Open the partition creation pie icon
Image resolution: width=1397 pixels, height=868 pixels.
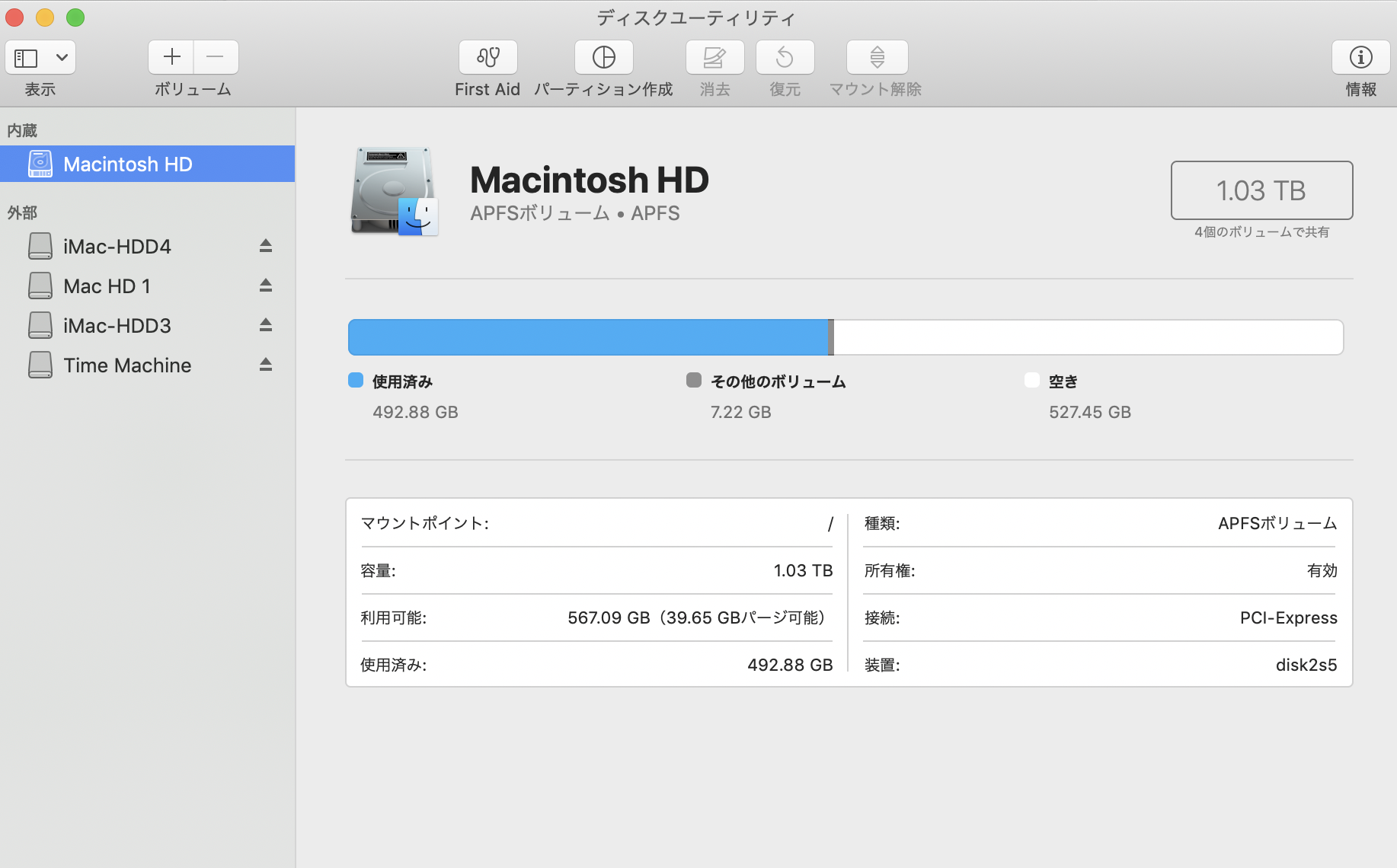click(603, 57)
